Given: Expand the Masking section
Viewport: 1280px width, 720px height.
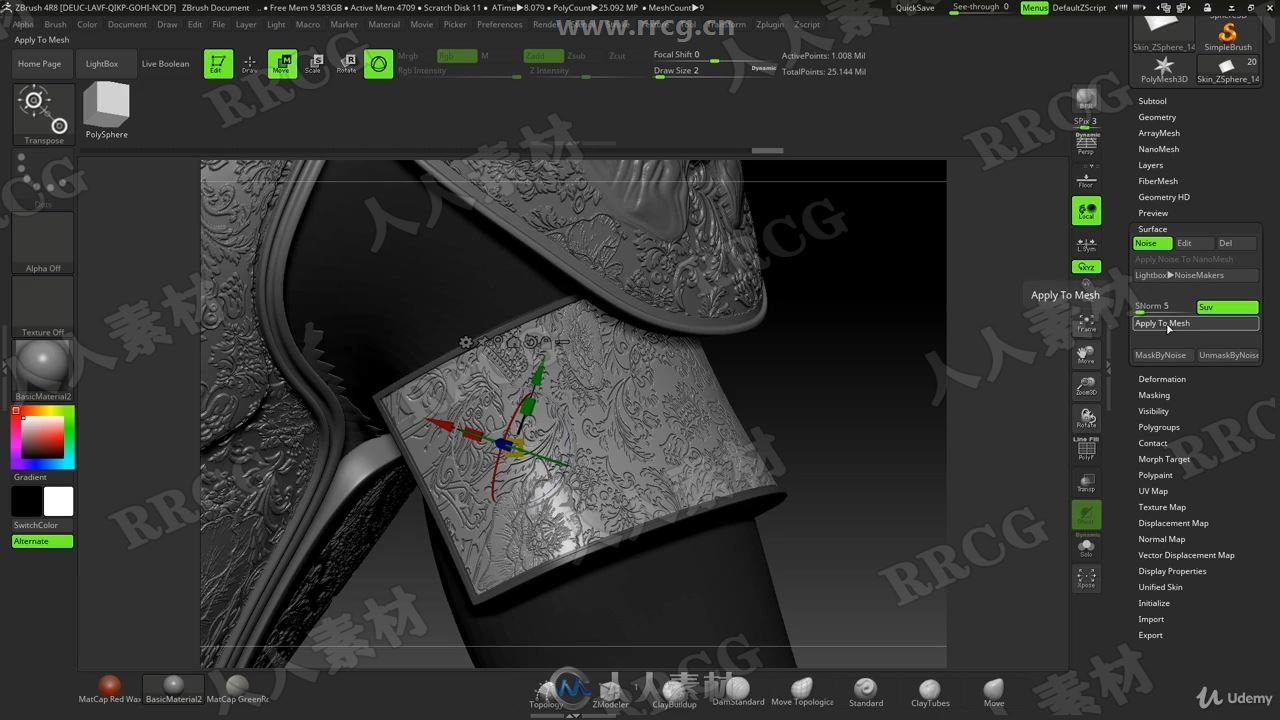Looking at the screenshot, I should [x=1154, y=395].
